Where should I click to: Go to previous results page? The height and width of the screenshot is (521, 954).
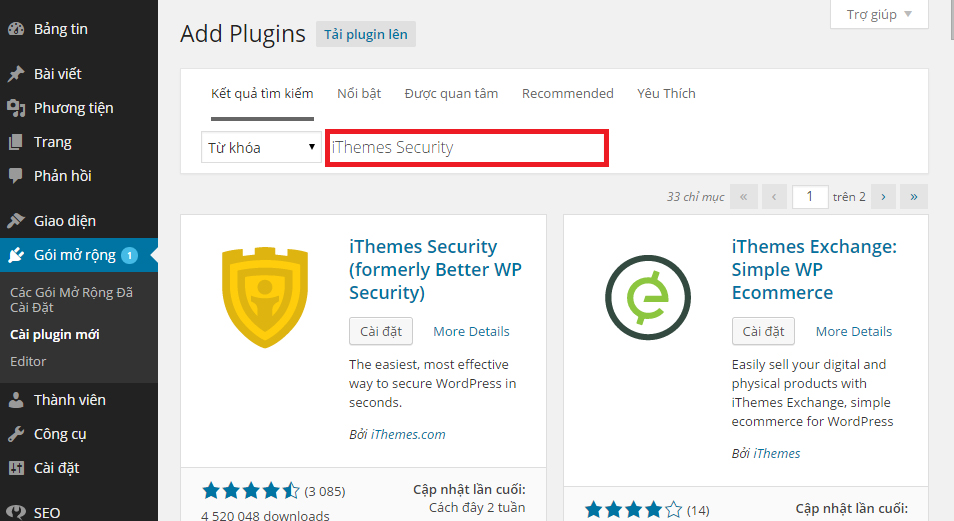(774, 197)
